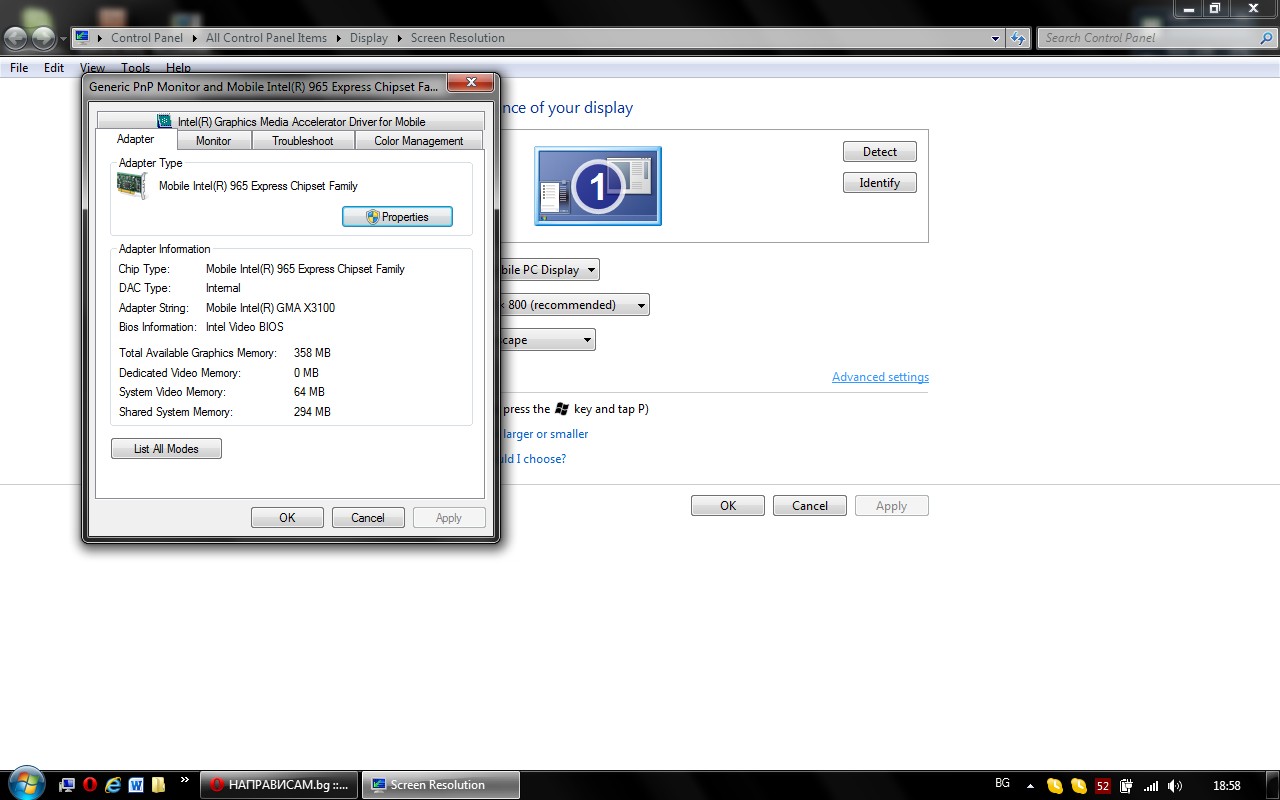Click the Screen Resolution taskbar button
The width and height of the screenshot is (1280, 800).
tap(440, 785)
